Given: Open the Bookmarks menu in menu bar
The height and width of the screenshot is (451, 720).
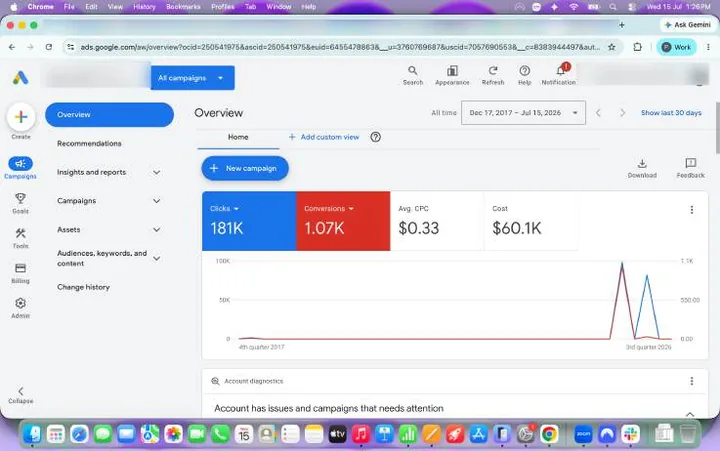Looking at the screenshot, I should click(x=183, y=7).
